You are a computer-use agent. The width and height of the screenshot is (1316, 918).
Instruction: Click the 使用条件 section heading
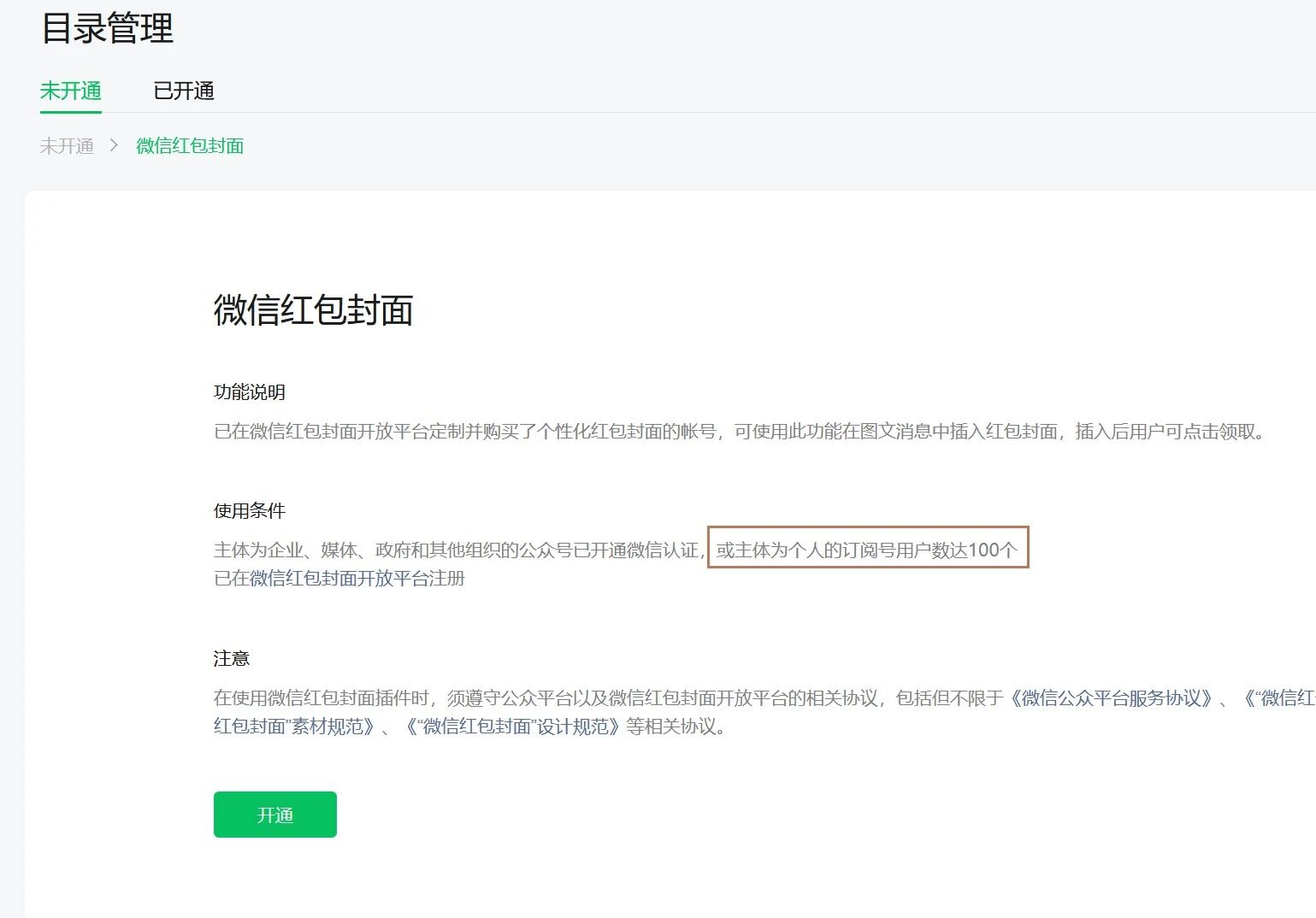tap(250, 511)
